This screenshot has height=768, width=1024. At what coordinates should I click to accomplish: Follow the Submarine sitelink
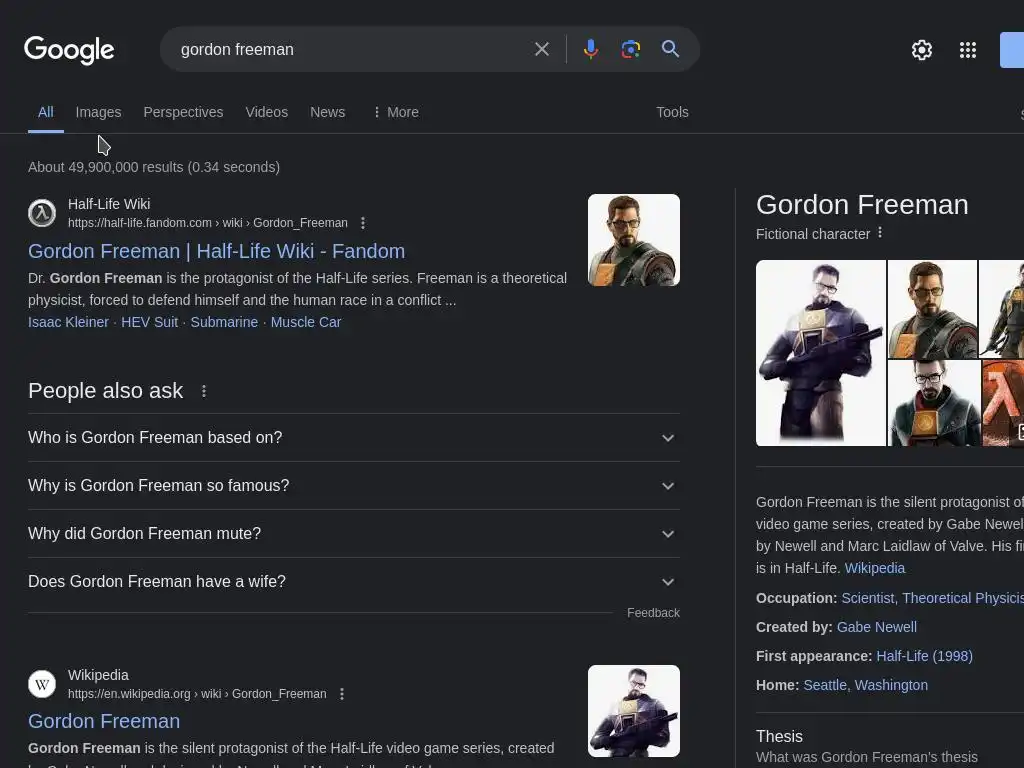click(x=224, y=322)
